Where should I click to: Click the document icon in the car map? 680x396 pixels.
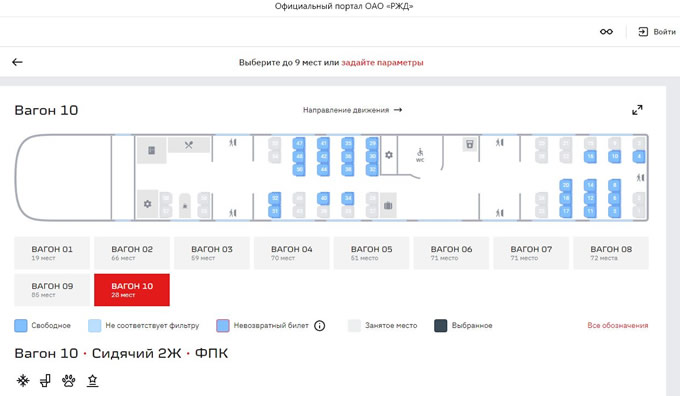(151, 150)
